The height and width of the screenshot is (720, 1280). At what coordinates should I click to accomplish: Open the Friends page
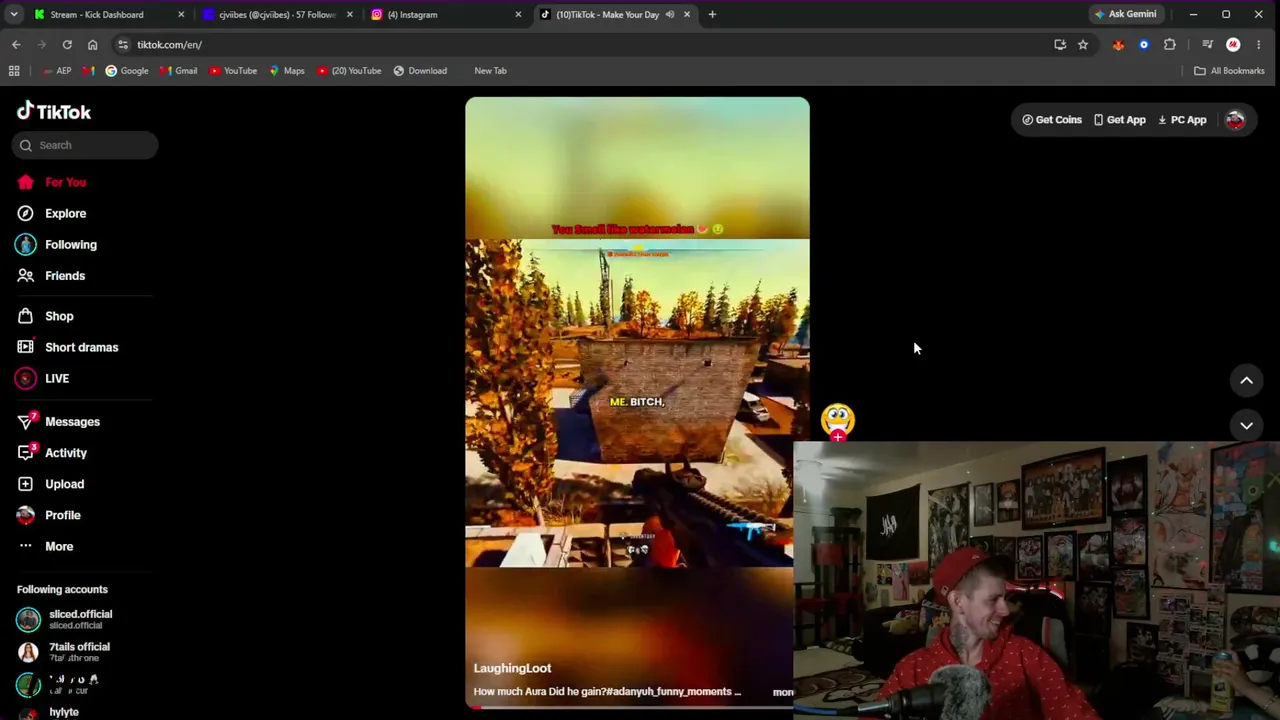click(51, 275)
